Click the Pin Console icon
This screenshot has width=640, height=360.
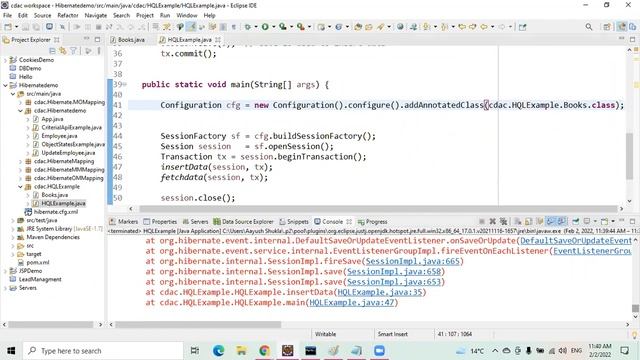(x=576, y=221)
